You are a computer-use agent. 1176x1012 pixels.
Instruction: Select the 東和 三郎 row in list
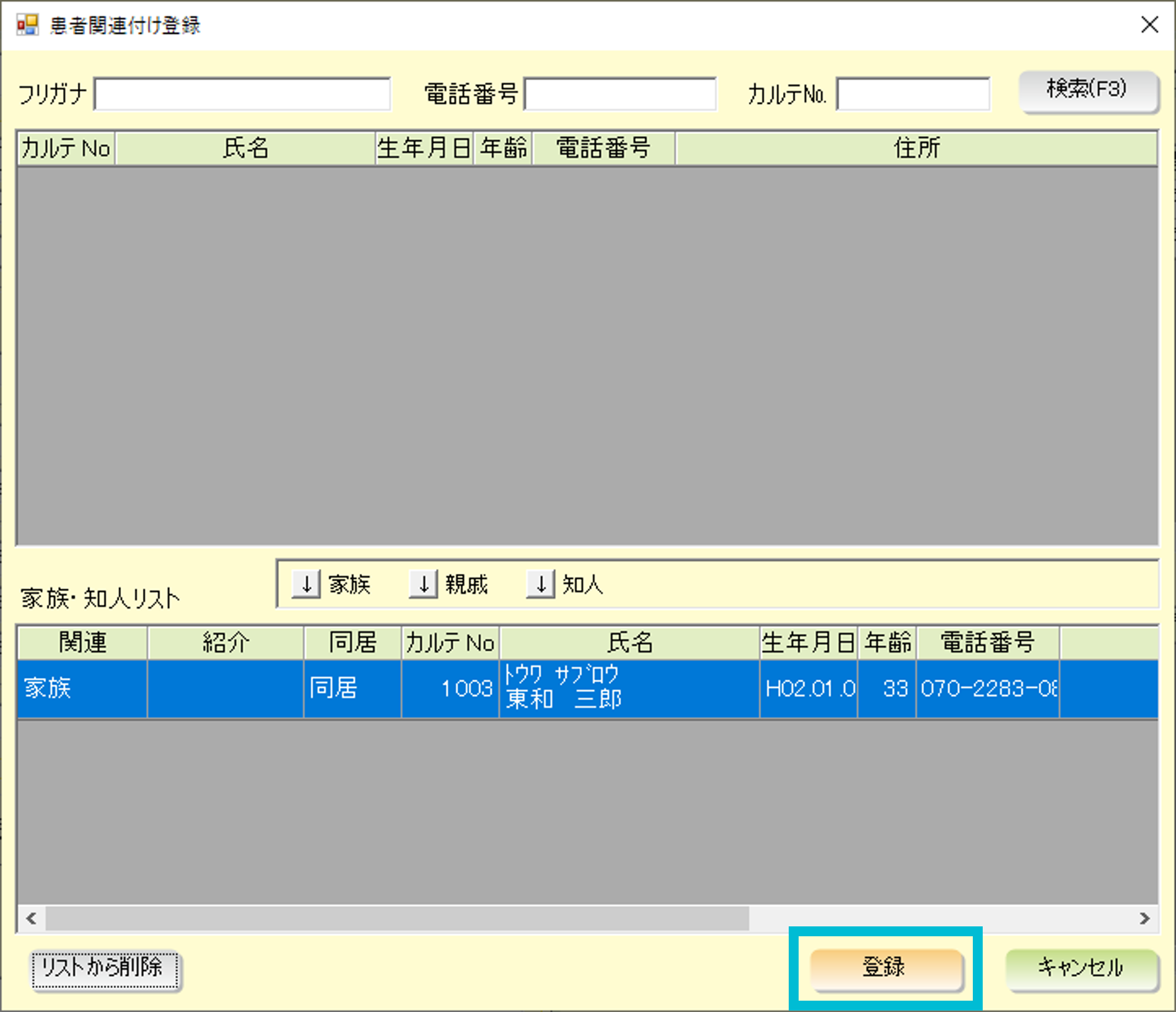point(629,689)
